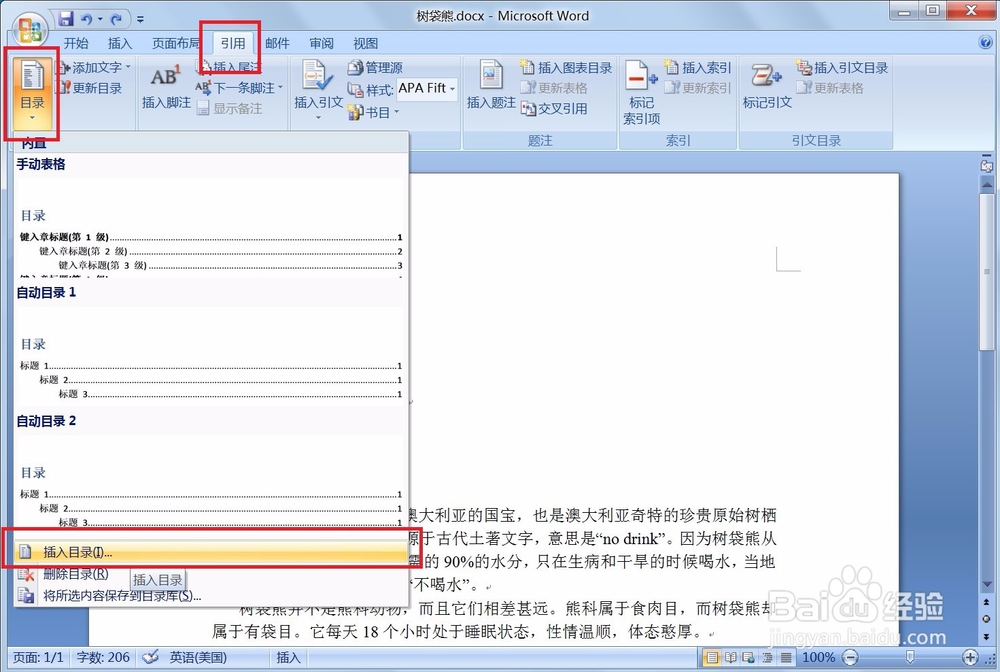
Task: Click the vertical scrollbar thumb
Action: [987, 272]
